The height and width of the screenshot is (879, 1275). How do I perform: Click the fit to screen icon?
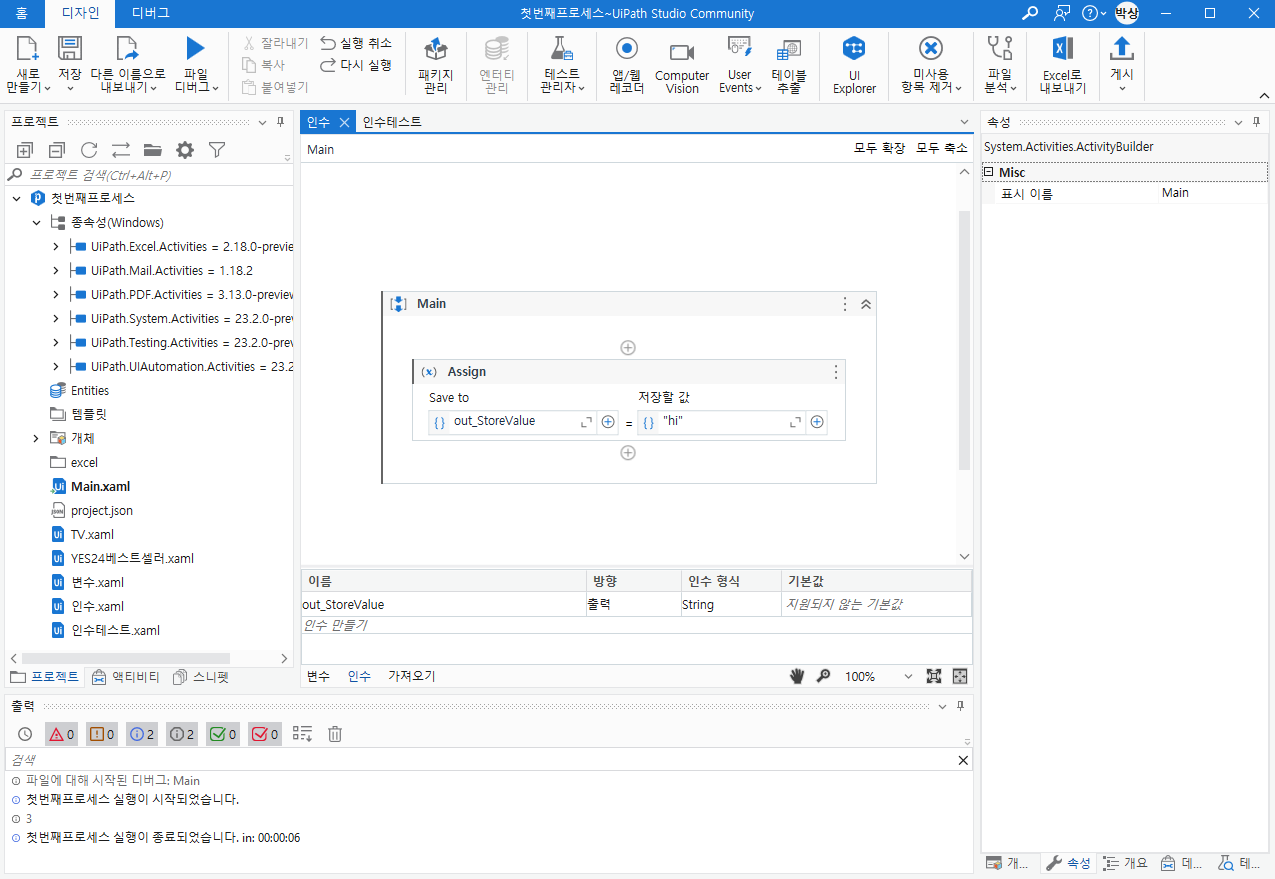(x=934, y=676)
